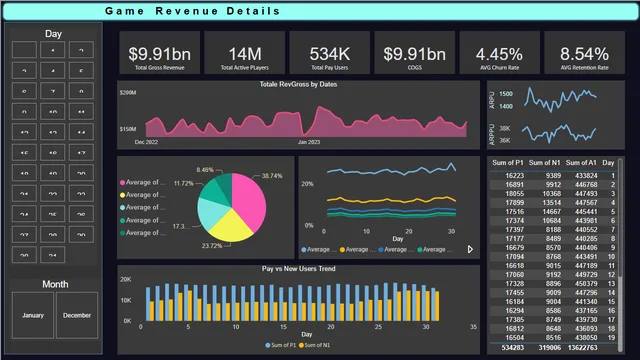Click the 4.45% AVG Churn Rate card
This screenshot has height=360, width=640.
499,53
